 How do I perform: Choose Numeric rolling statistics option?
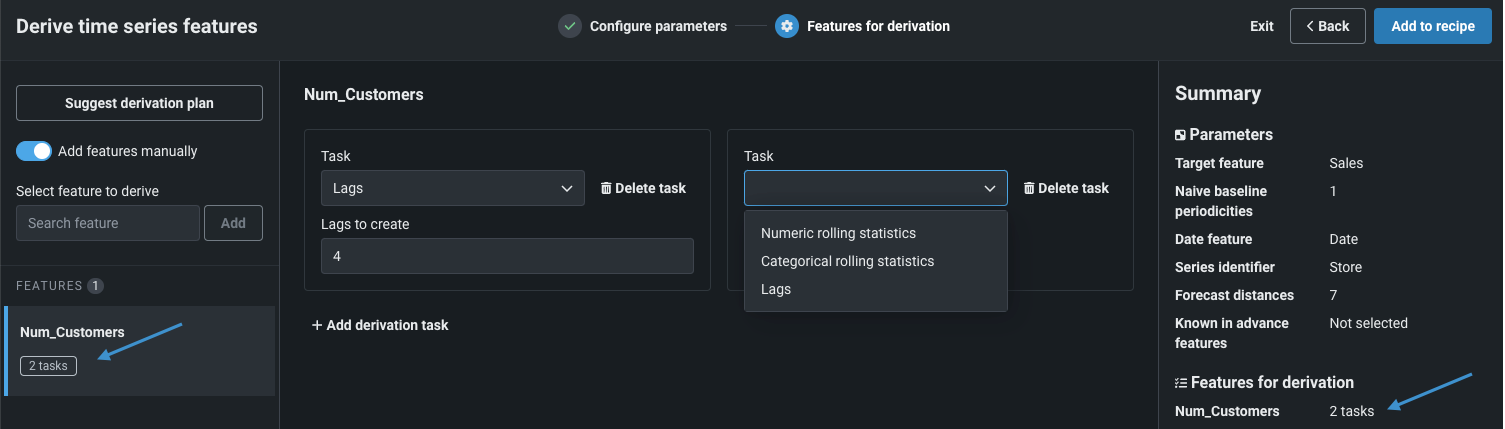838,233
